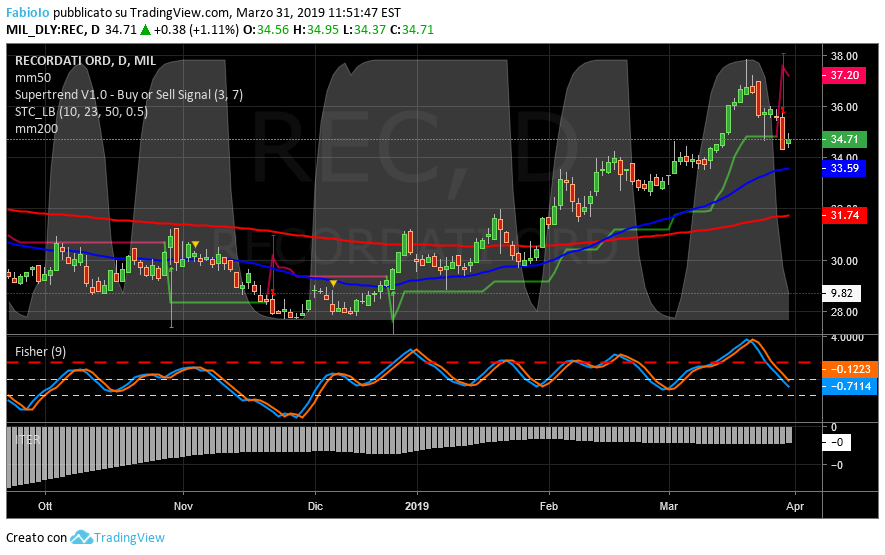This screenshot has height=555, width=885.
Task: Select the mm200 indicator label
Action: pyautogui.click(x=36, y=128)
